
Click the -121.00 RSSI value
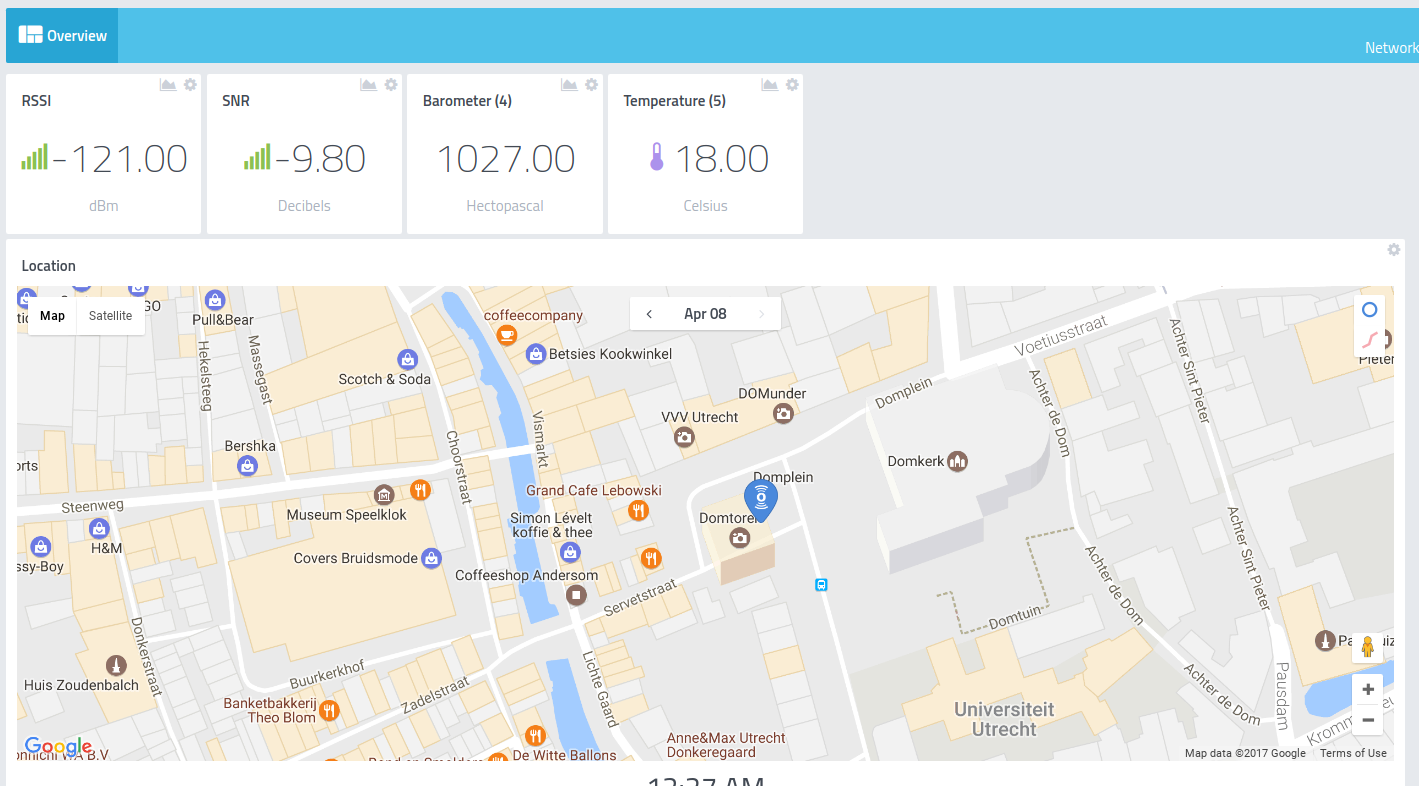[120, 159]
